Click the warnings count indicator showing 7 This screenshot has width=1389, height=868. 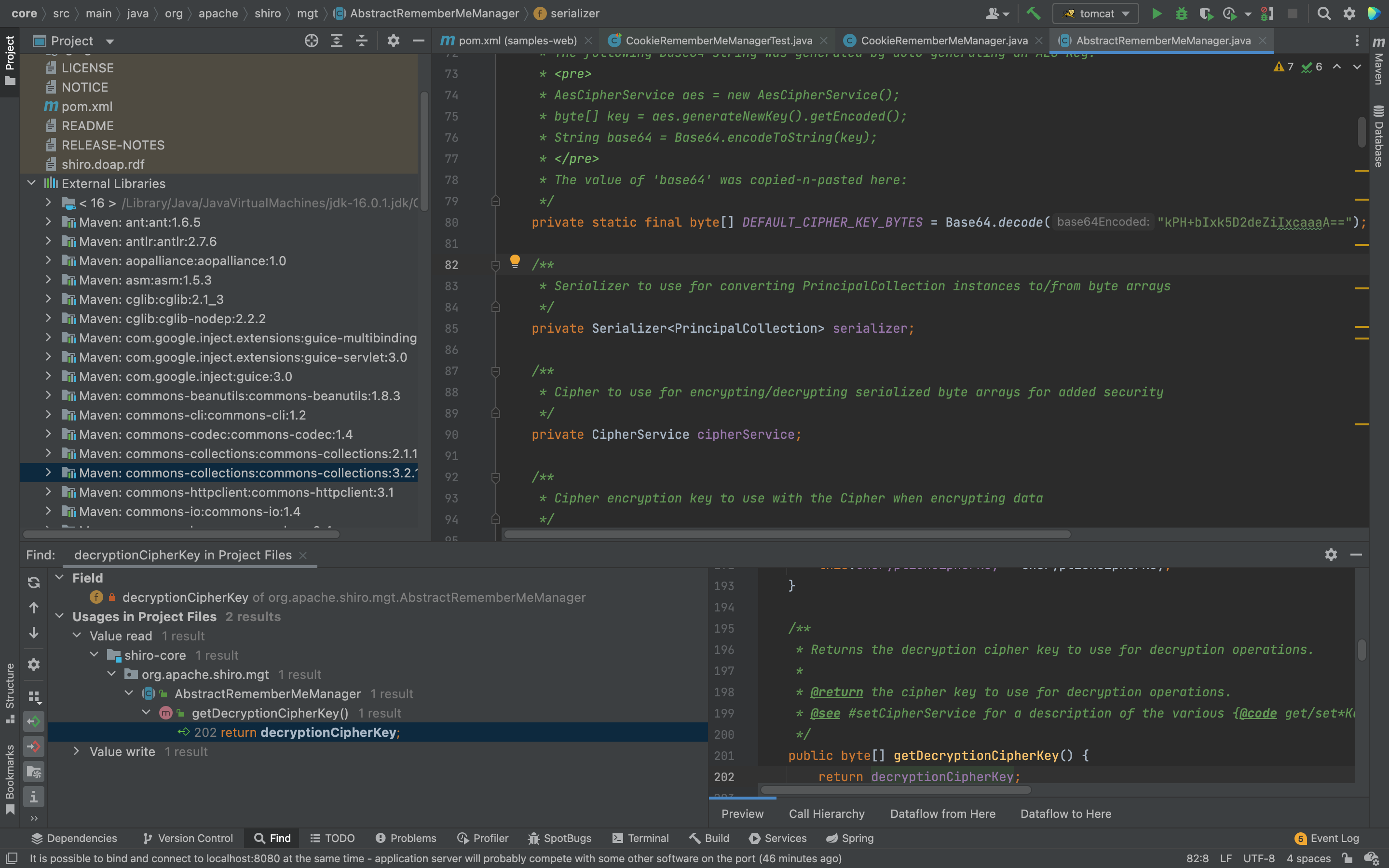tap(1283, 67)
